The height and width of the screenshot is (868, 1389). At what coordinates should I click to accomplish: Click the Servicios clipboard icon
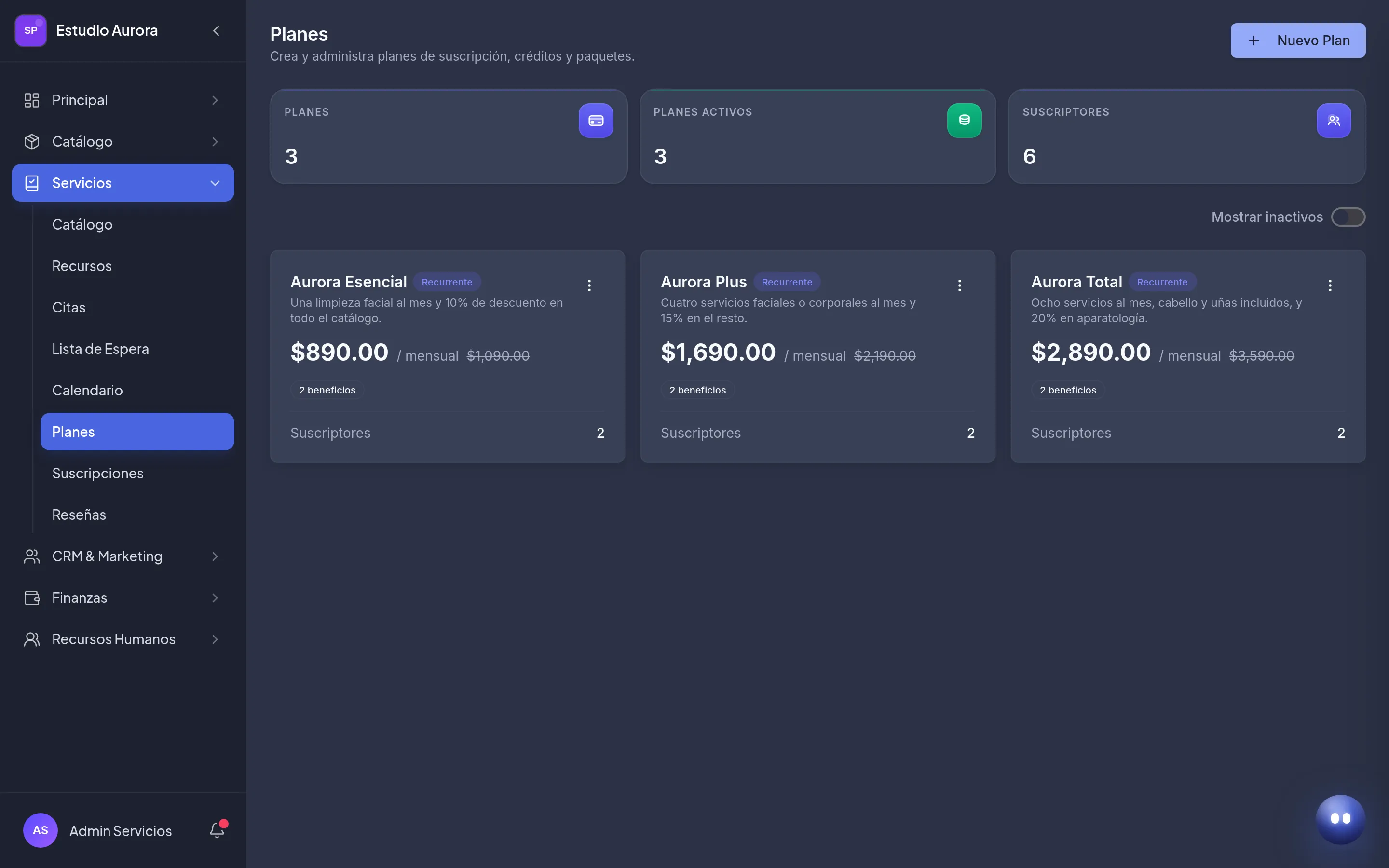[31, 183]
